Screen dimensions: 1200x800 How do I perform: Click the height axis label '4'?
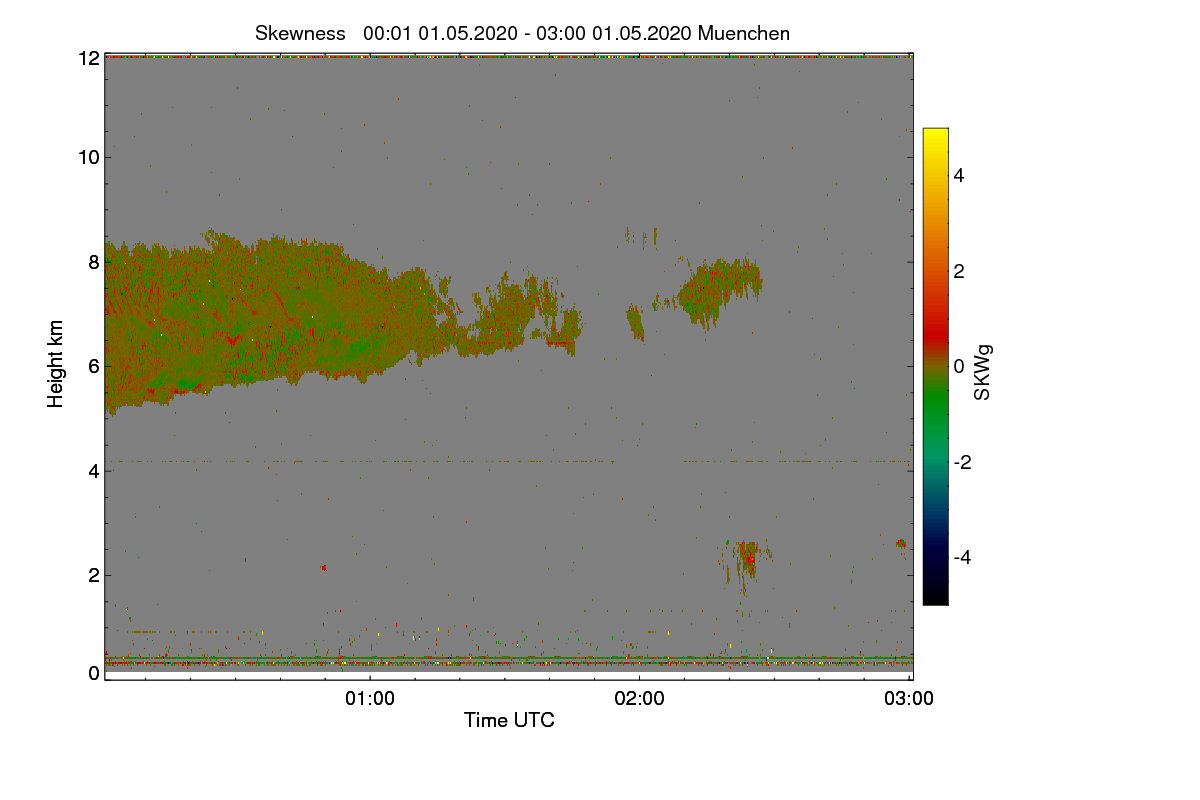(93, 470)
